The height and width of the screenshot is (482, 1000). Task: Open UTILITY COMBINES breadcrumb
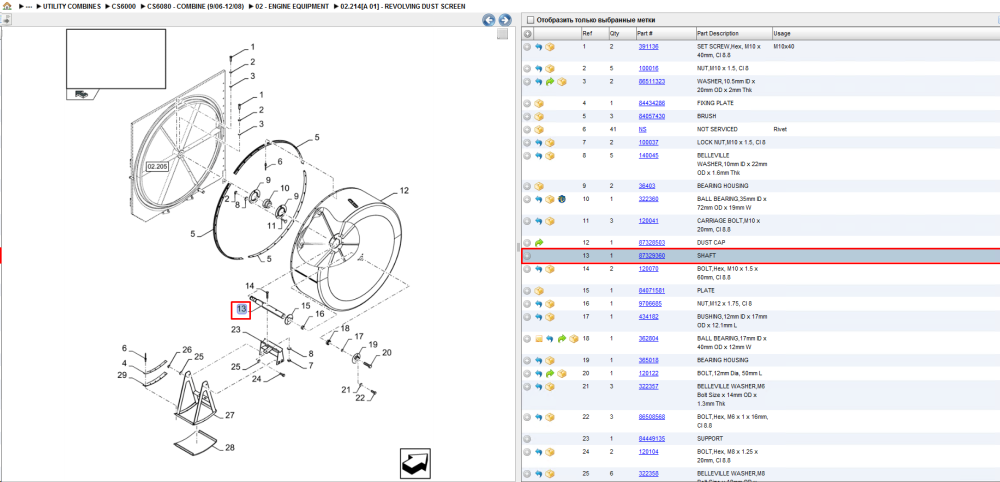pyautogui.click(x=71, y=6)
